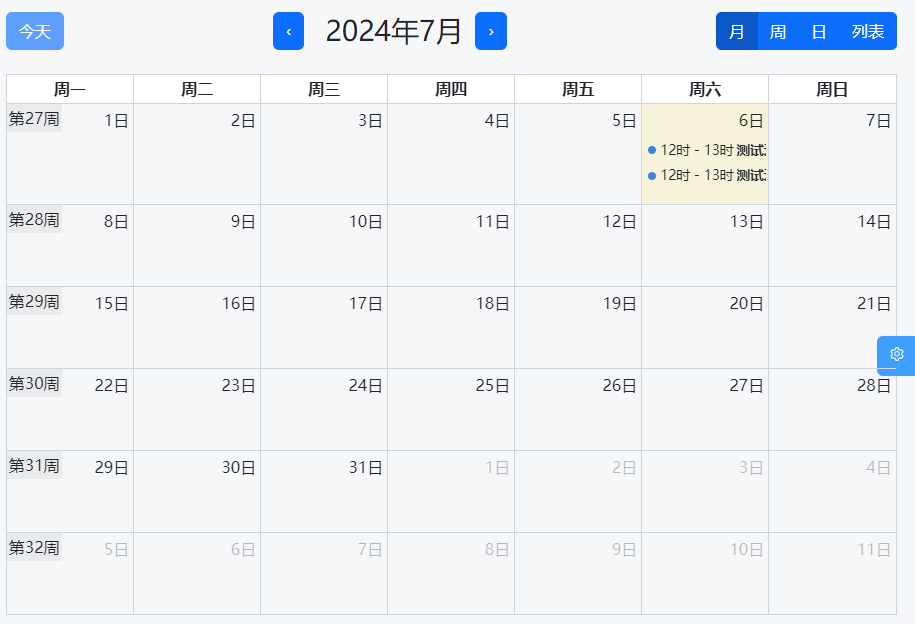Select date 31日

tap(365, 468)
